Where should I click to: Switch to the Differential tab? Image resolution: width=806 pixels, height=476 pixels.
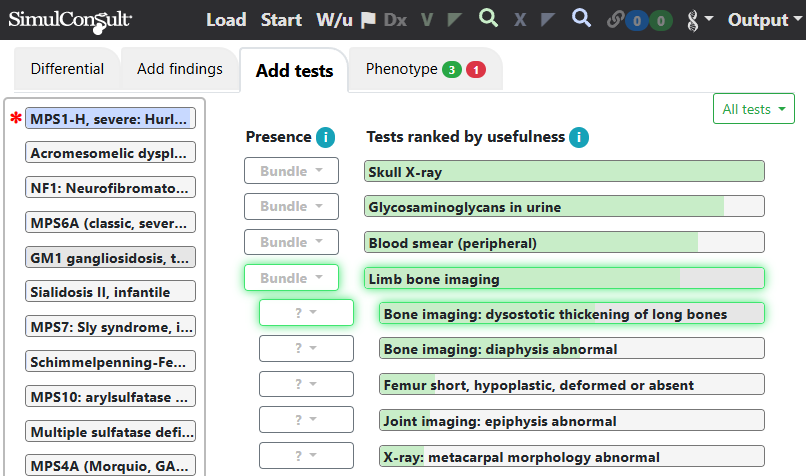(x=67, y=69)
